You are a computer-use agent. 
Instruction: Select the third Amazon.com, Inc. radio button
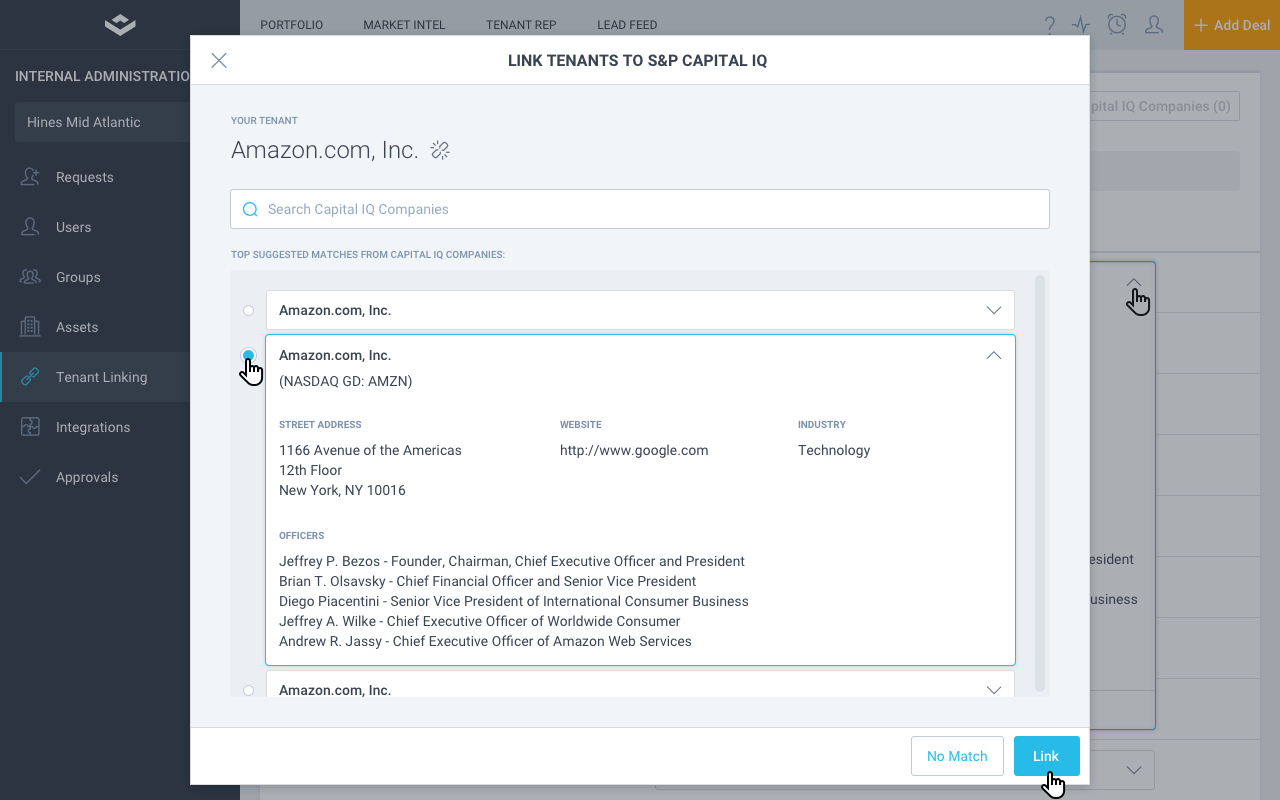coord(249,690)
